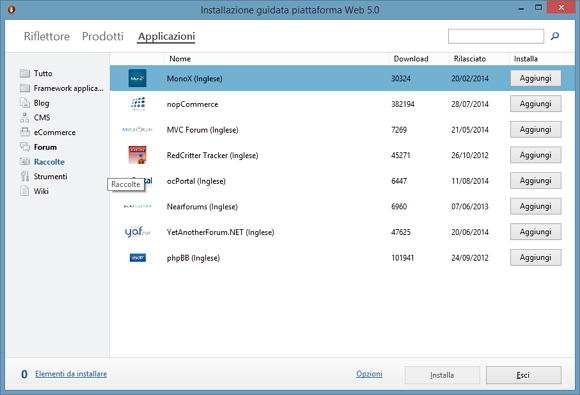The image size is (580, 395).
Task: Click the Nearforums application logo
Action: coord(137,206)
